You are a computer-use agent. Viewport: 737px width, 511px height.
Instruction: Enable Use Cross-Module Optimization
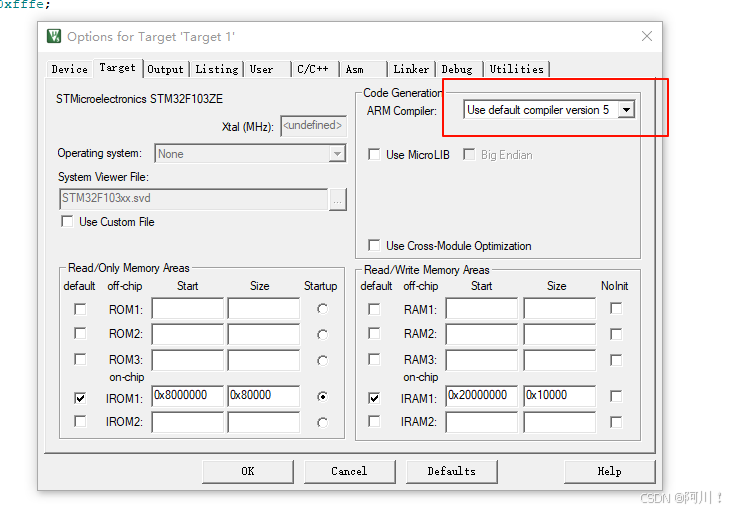374,245
